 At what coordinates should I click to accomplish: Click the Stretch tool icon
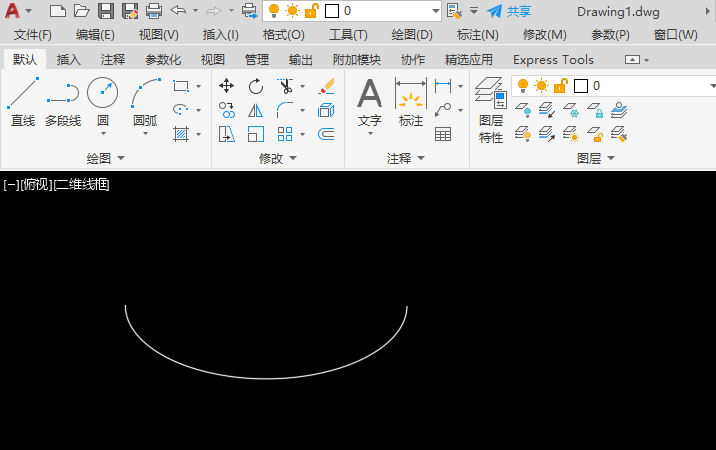(226, 134)
